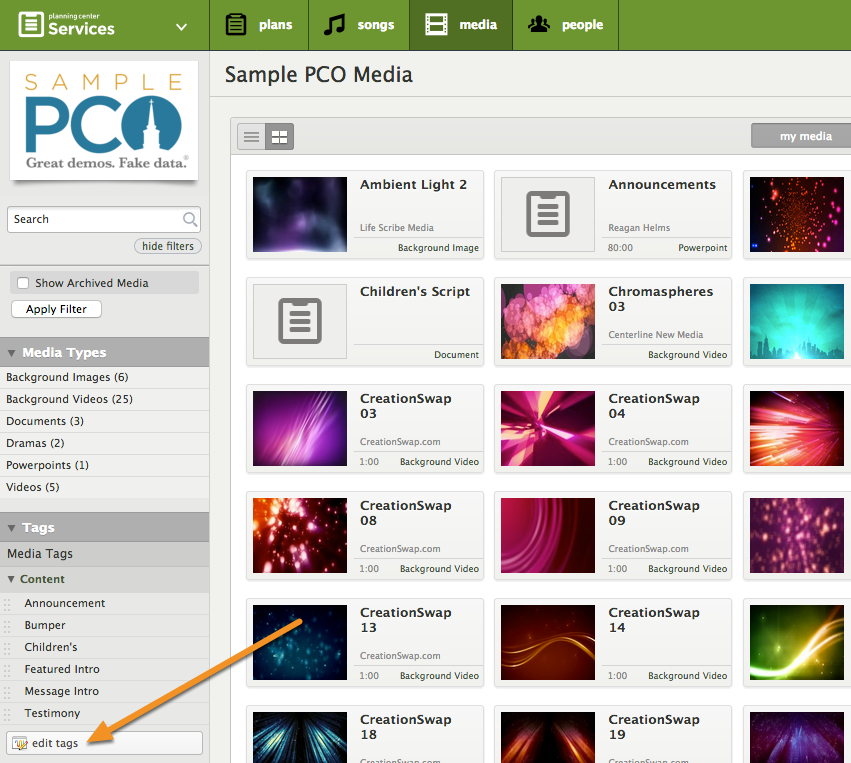Screen dimensions: 851x763
Task: Open the CreationSwap 03 thumbnail
Action: click(x=300, y=428)
